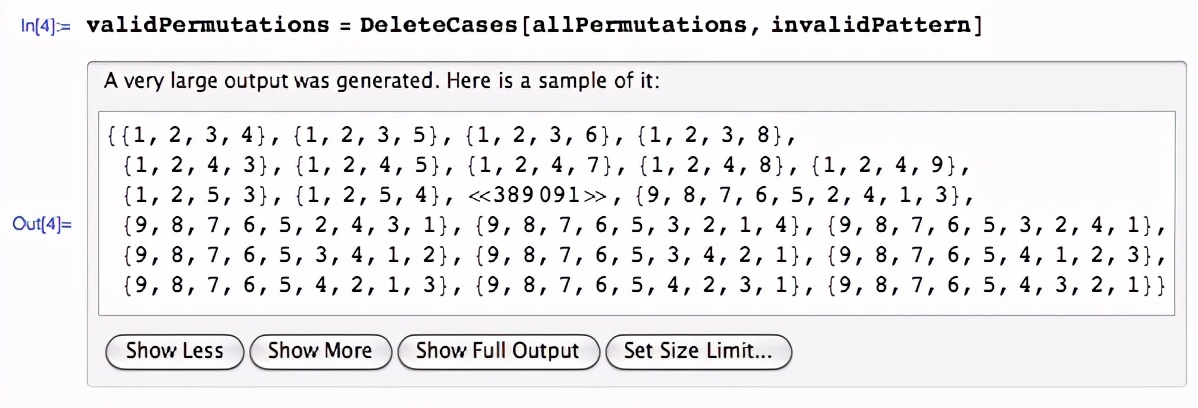
Task: Click the allPermutations argument in the input
Action: point(640,26)
